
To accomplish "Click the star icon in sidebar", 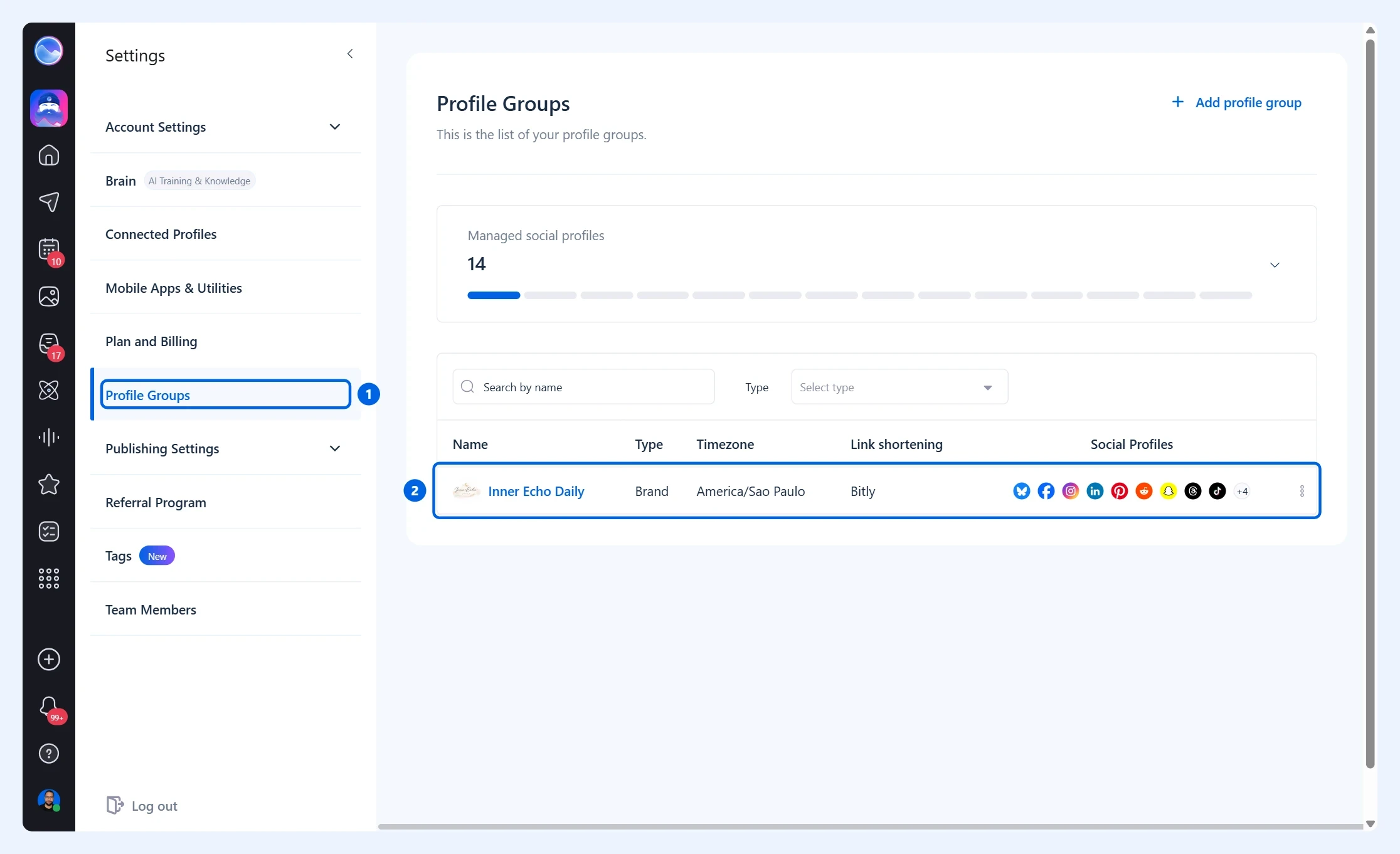I will (49, 484).
